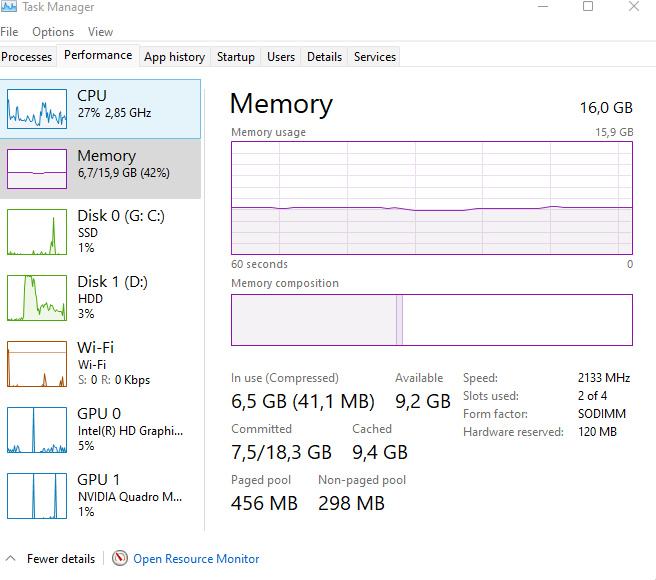Open the File menu
The image size is (656, 580).
click(10, 32)
